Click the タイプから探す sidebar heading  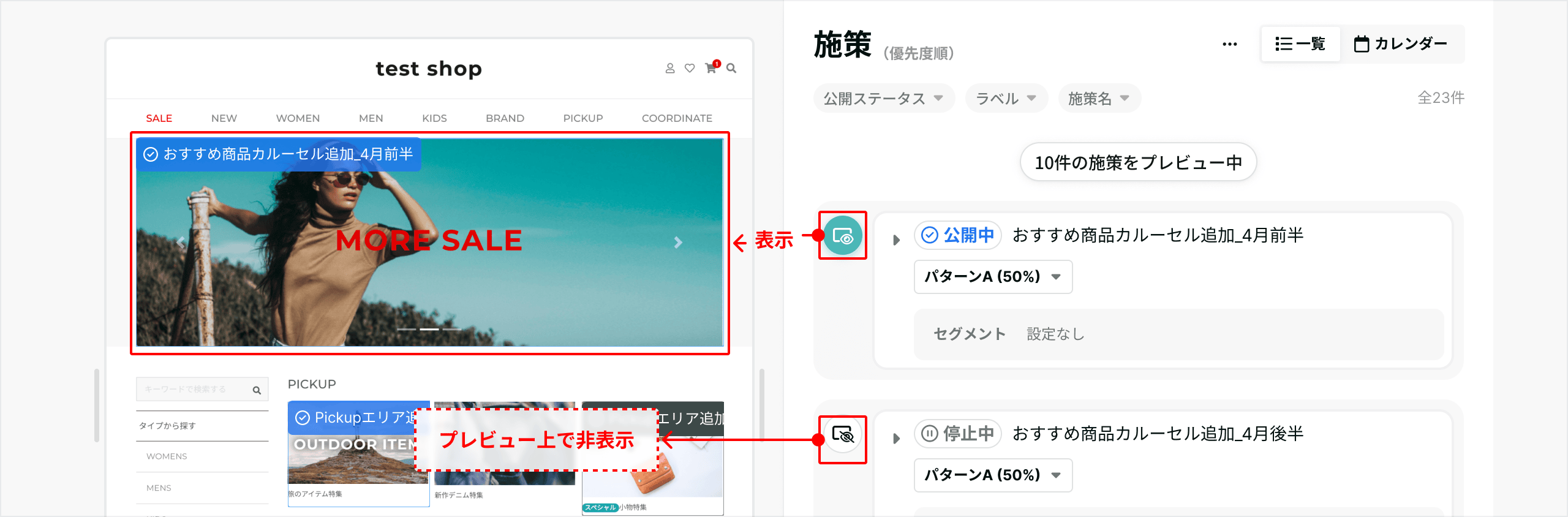click(167, 426)
